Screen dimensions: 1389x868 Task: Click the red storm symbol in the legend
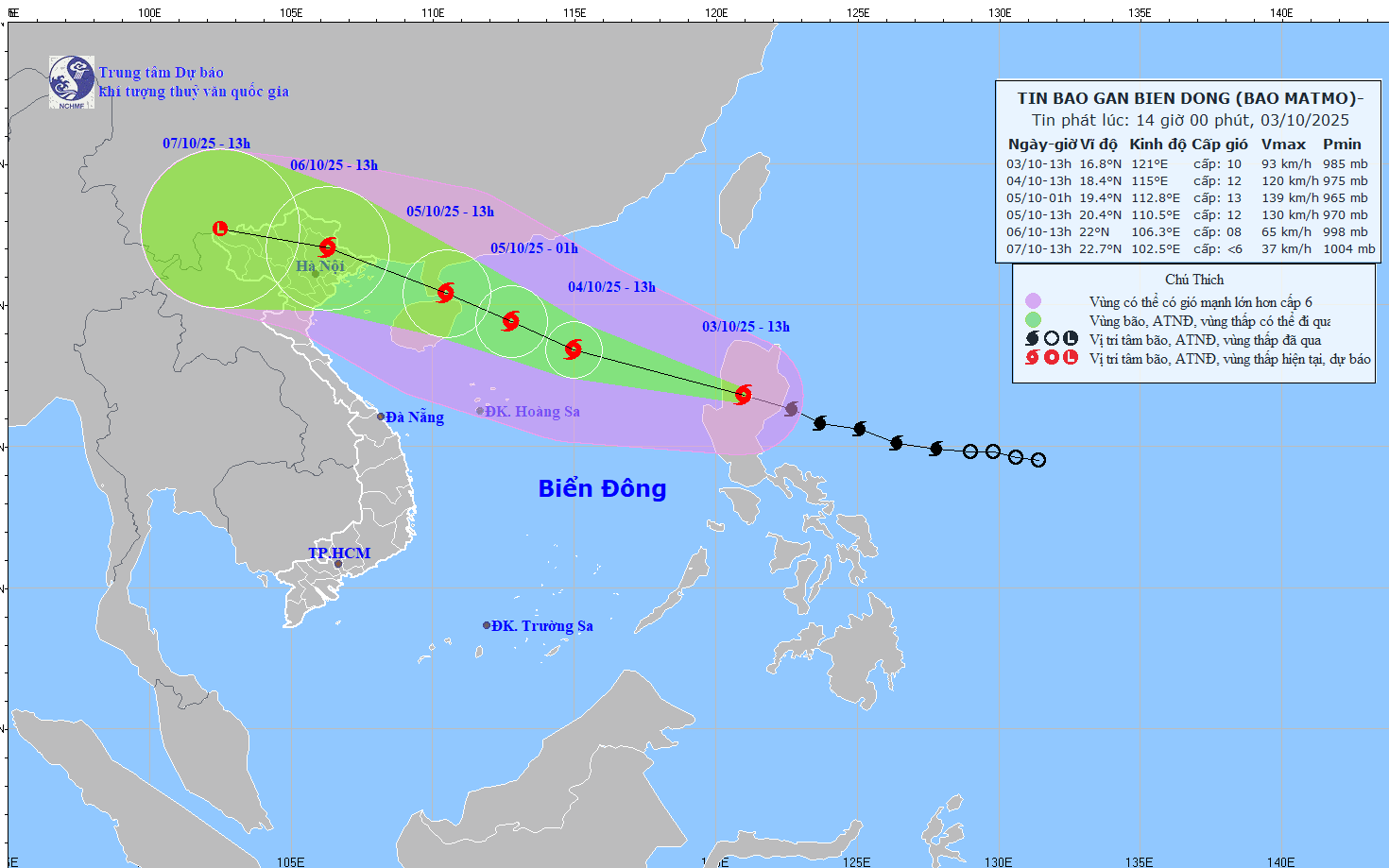point(1032,358)
